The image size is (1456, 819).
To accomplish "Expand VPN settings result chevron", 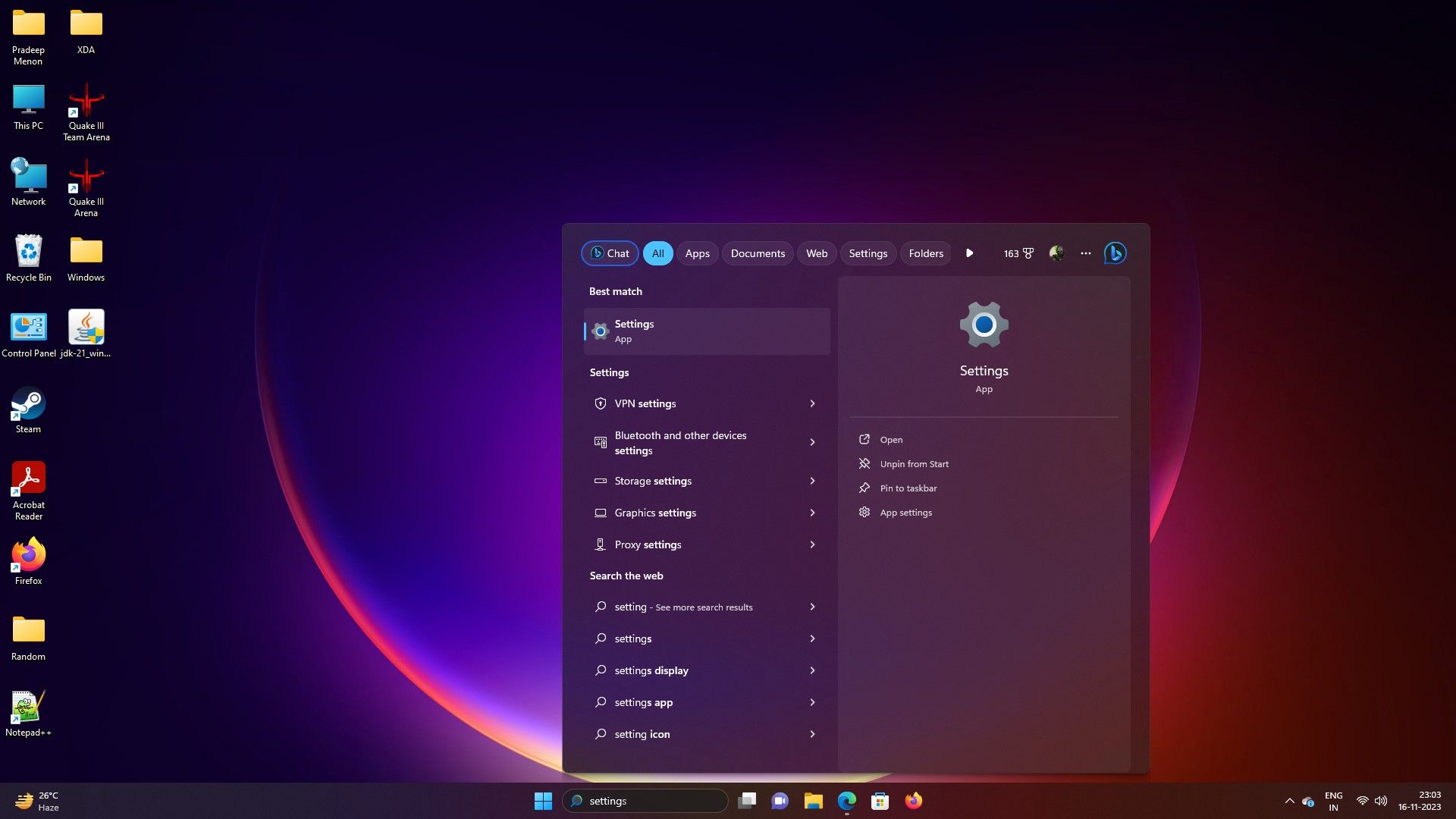I will (x=812, y=403).
